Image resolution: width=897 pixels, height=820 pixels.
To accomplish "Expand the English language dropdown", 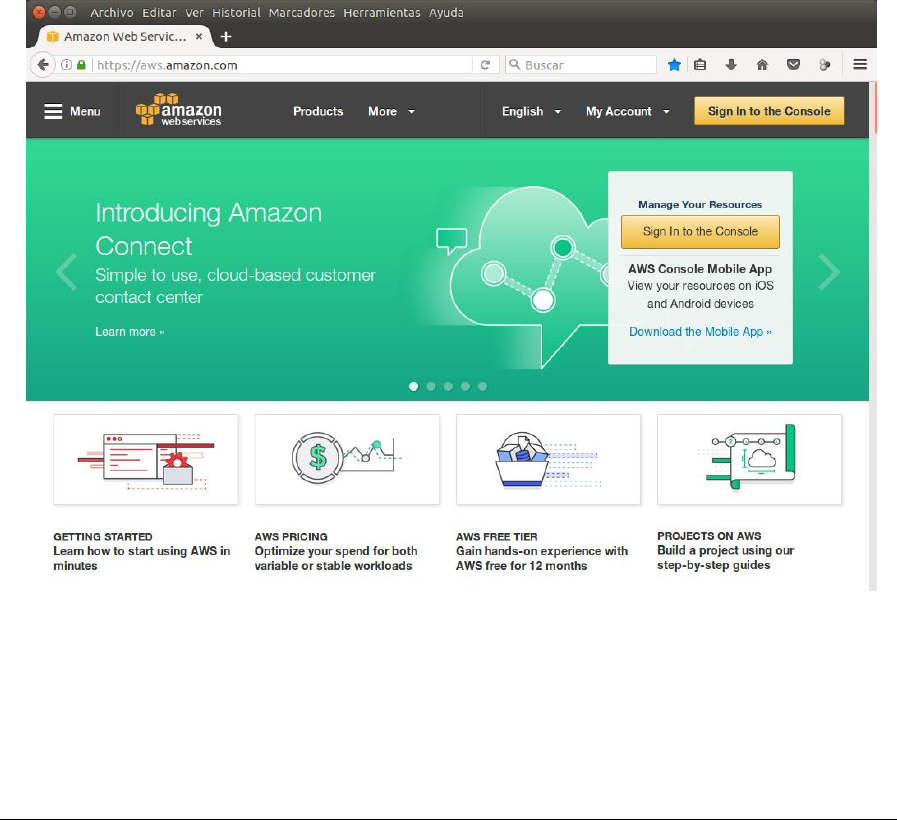I will [531, 112].
